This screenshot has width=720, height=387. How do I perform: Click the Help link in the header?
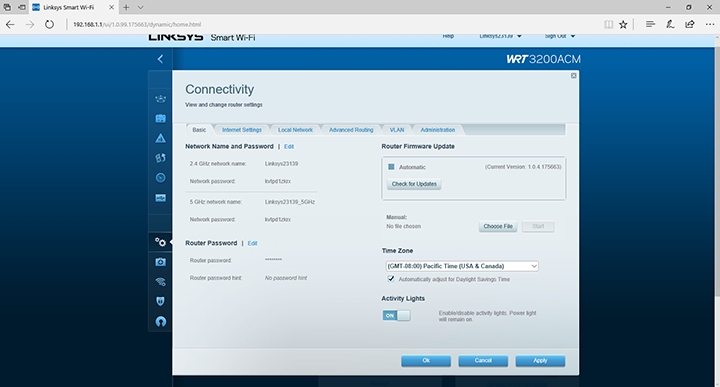(x=448, y=36)
